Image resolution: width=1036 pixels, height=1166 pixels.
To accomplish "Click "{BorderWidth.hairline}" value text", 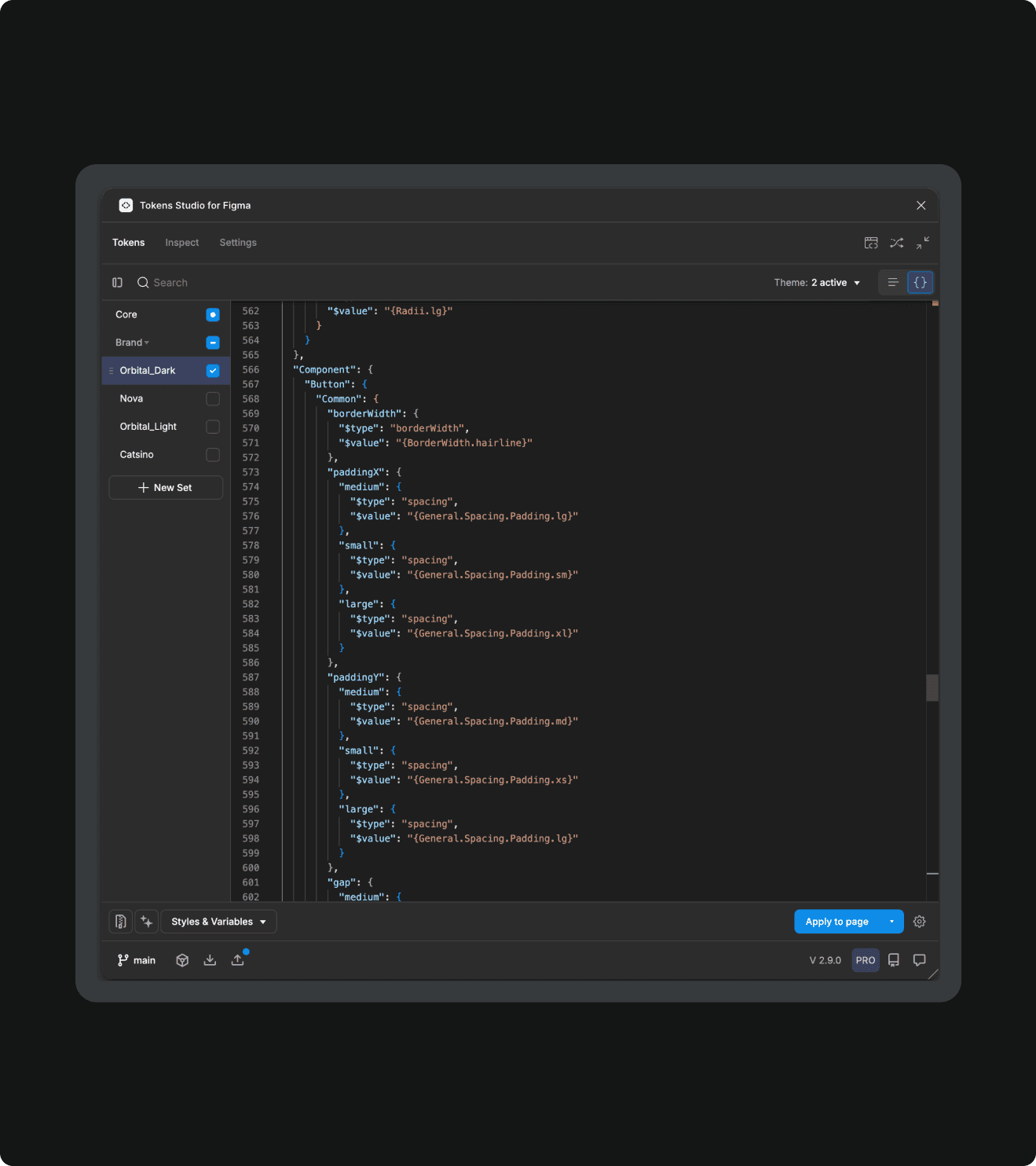I will click(464, 443).
